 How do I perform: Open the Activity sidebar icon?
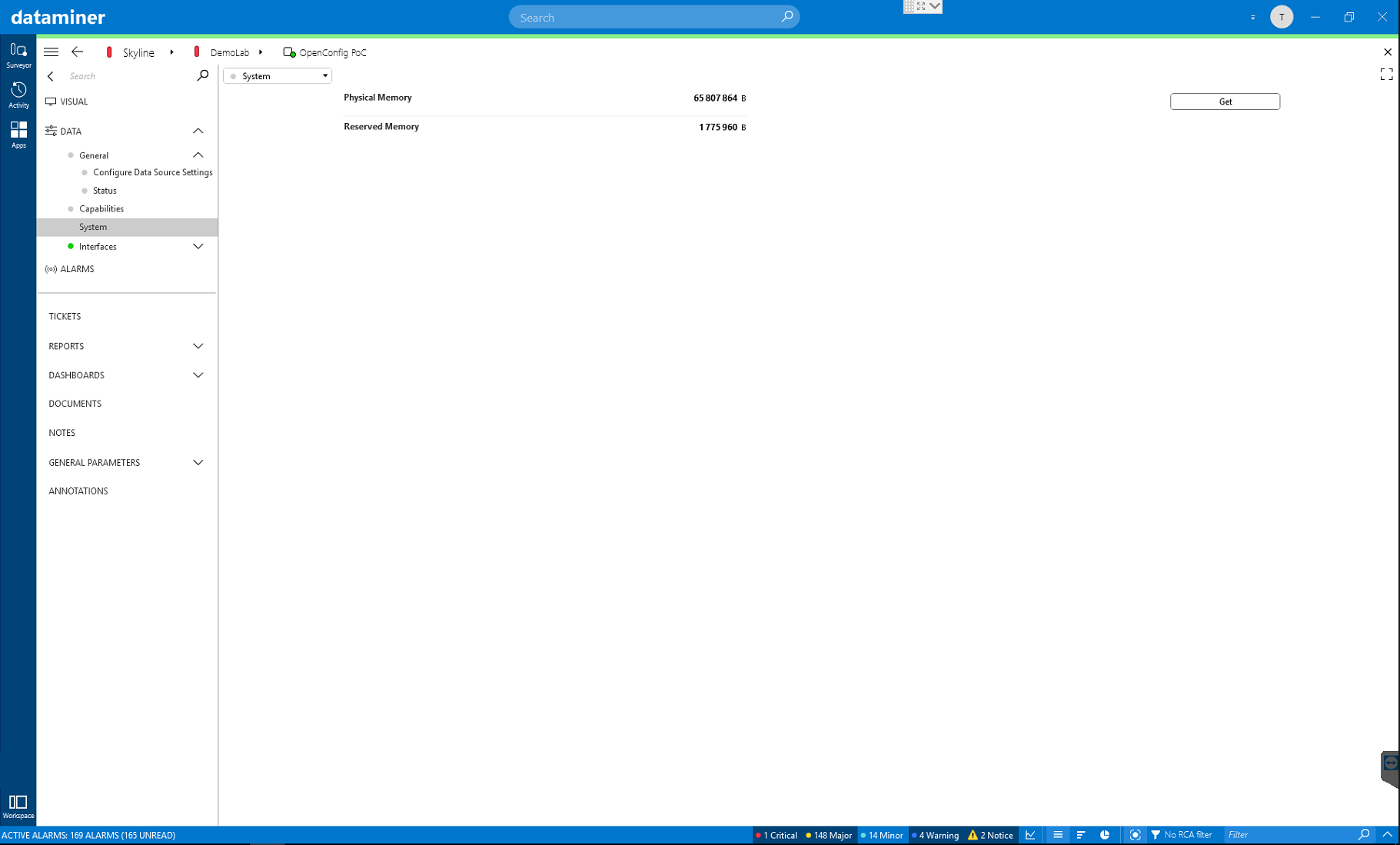pyautogui.click(x=18, y=95)
